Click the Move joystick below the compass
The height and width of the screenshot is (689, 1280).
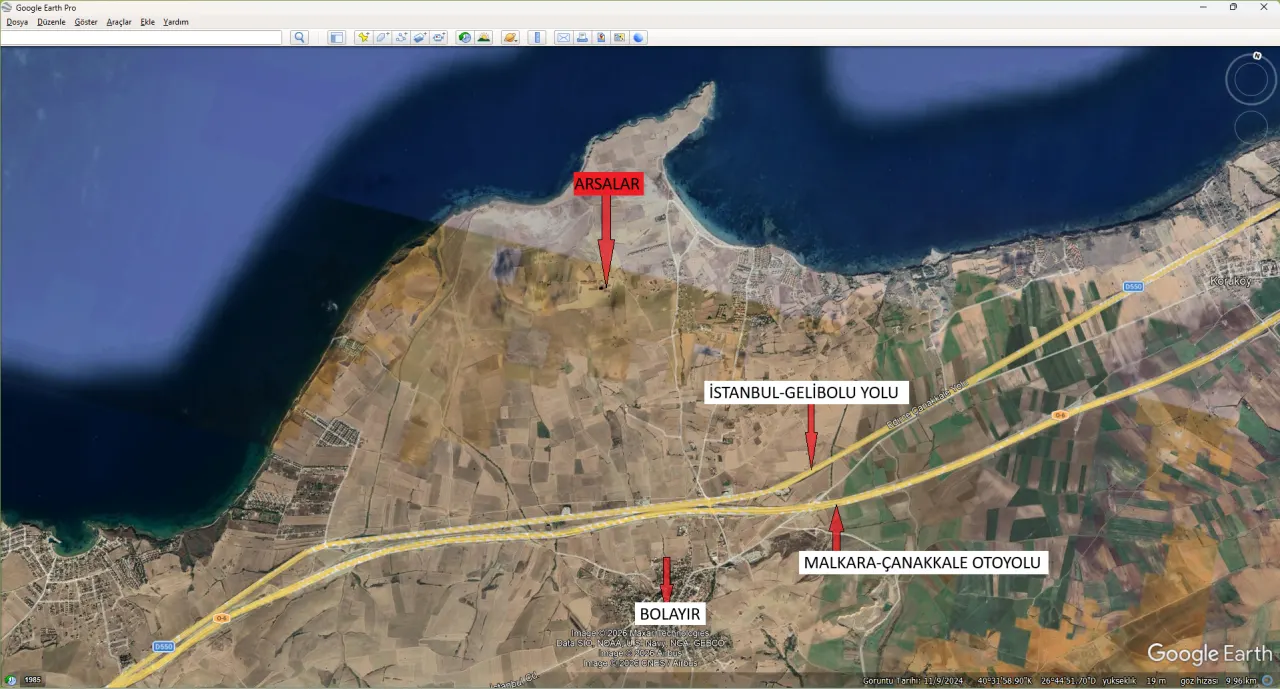click(1251, 127)
